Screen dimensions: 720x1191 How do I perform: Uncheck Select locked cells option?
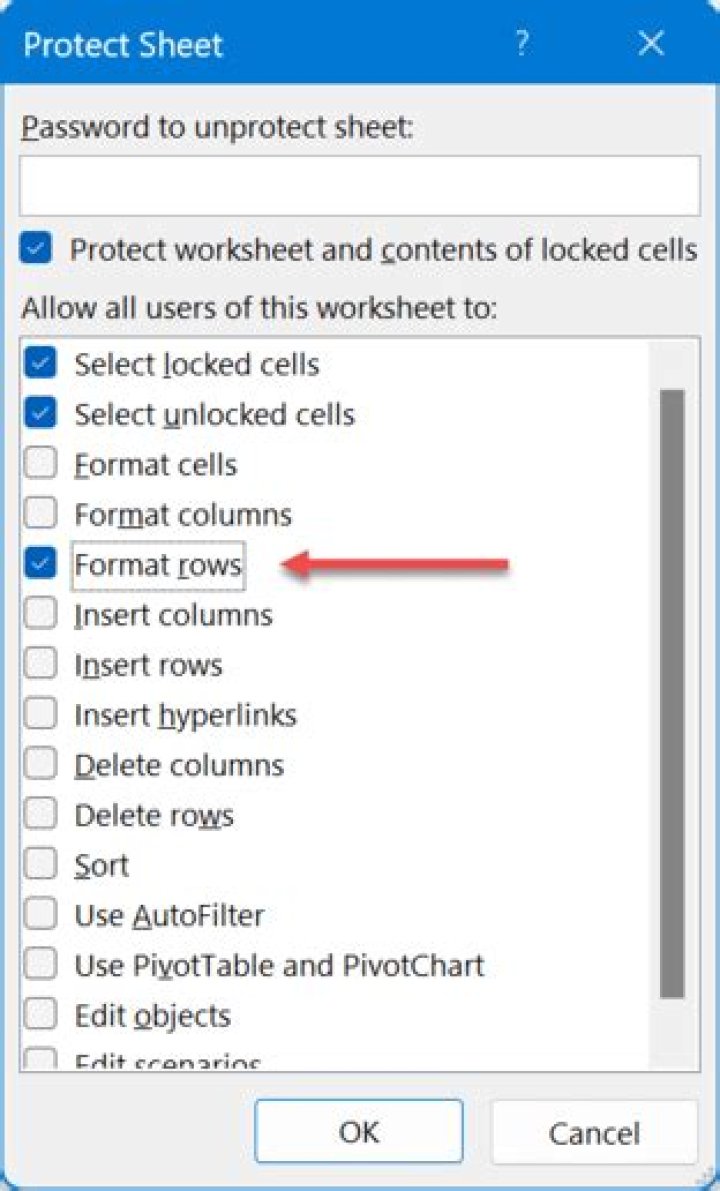tap(40, 364)
